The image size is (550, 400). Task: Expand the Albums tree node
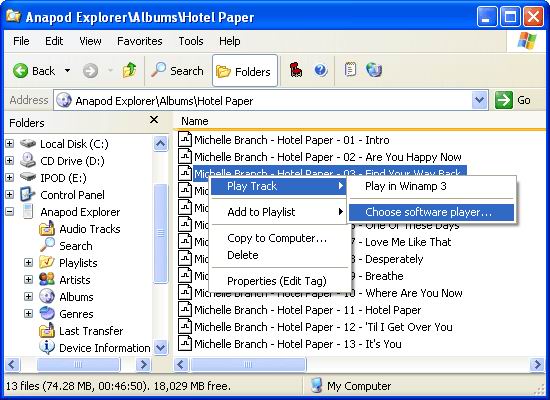point(28,296)
